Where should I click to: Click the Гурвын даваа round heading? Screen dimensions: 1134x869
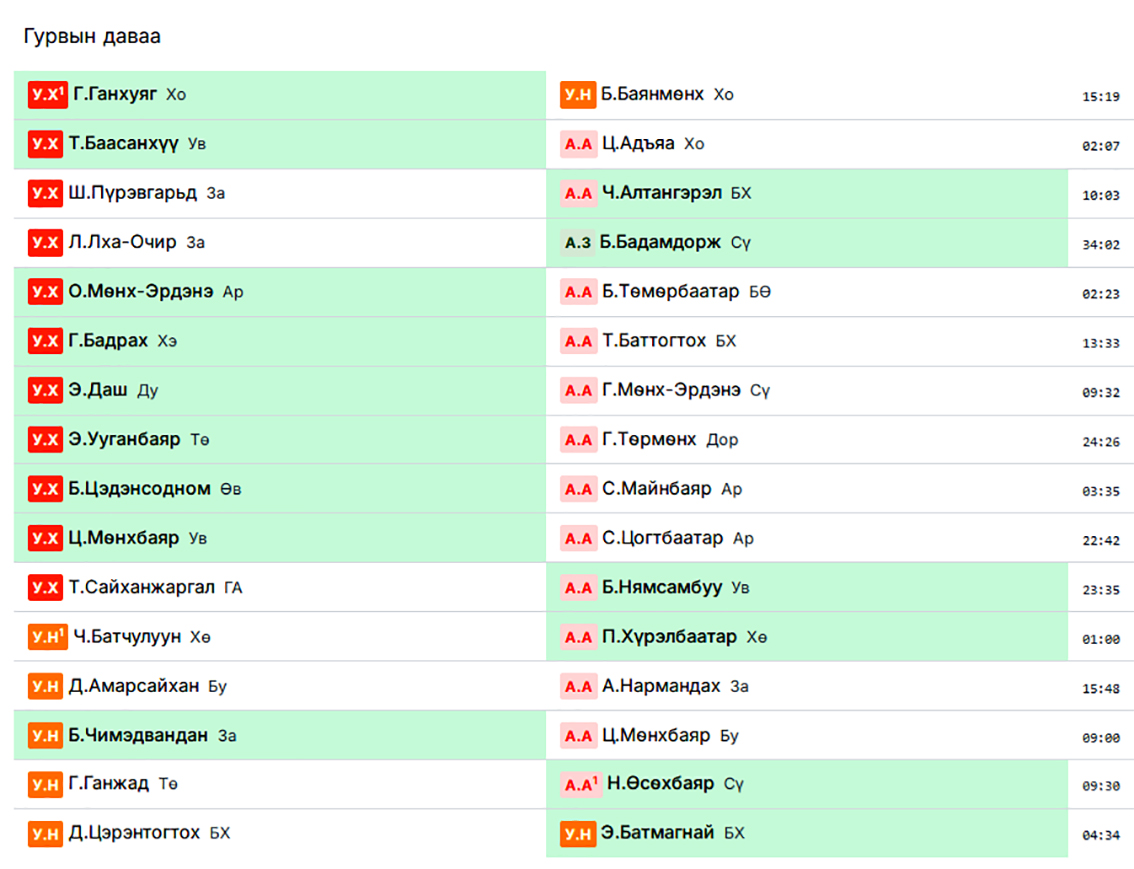point(92,37)
